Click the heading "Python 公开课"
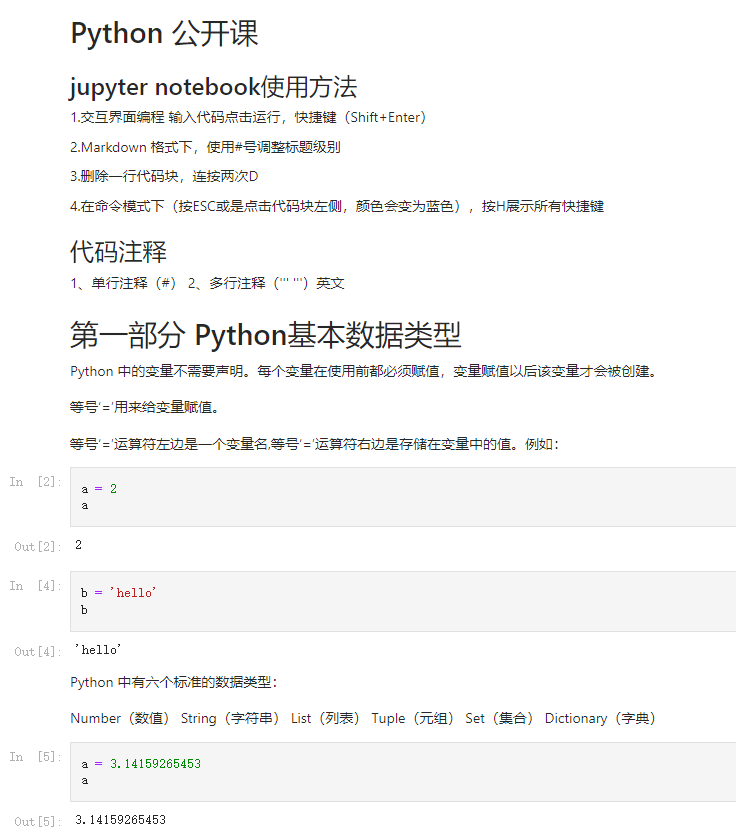 [164, 34]
